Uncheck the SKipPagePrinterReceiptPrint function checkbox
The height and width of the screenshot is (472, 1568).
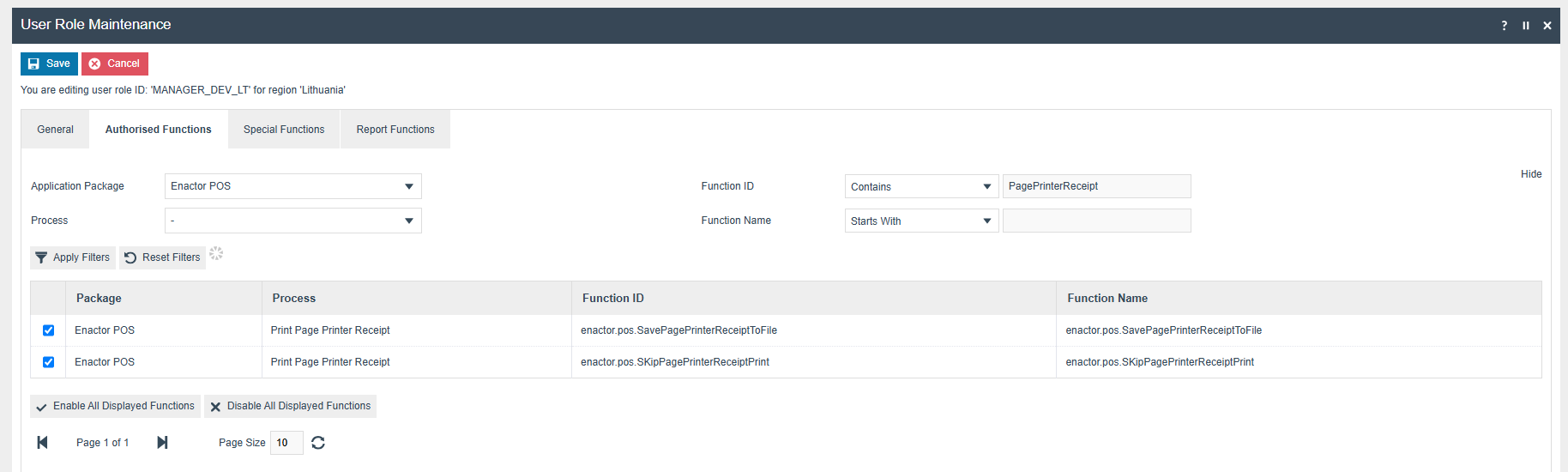click(x=48, y=362)
